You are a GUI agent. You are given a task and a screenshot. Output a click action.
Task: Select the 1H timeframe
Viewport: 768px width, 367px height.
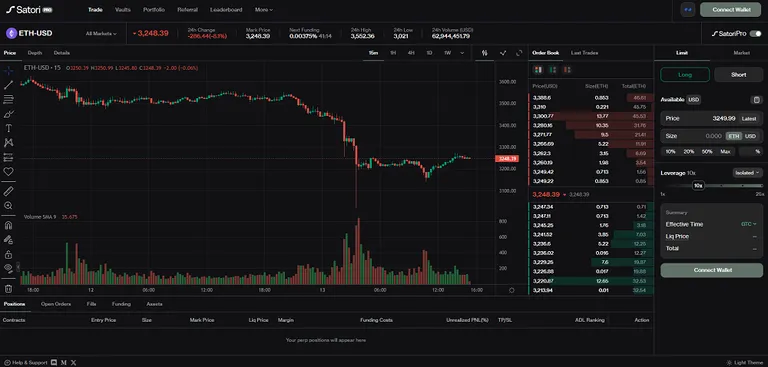coord(393,53)
